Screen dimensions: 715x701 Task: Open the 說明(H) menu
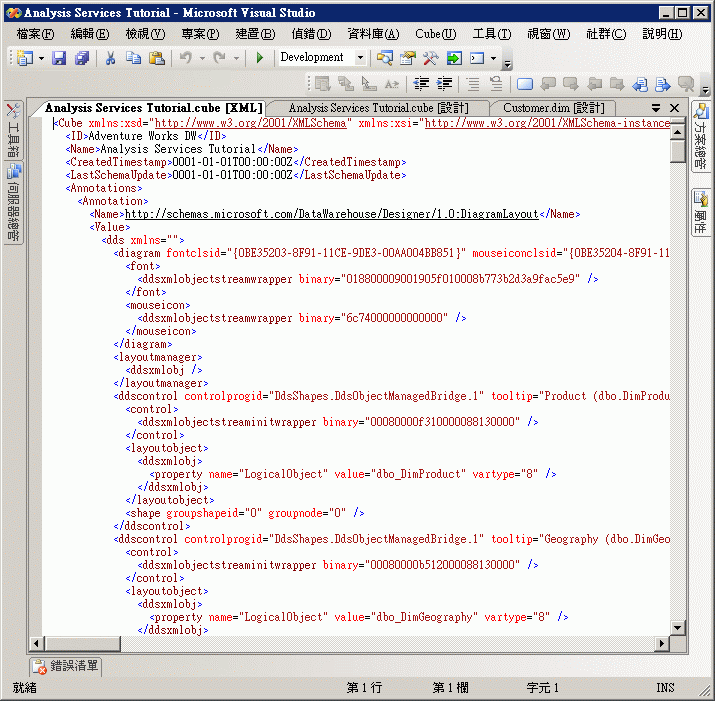pyautogui.click(x=662, y=34)
